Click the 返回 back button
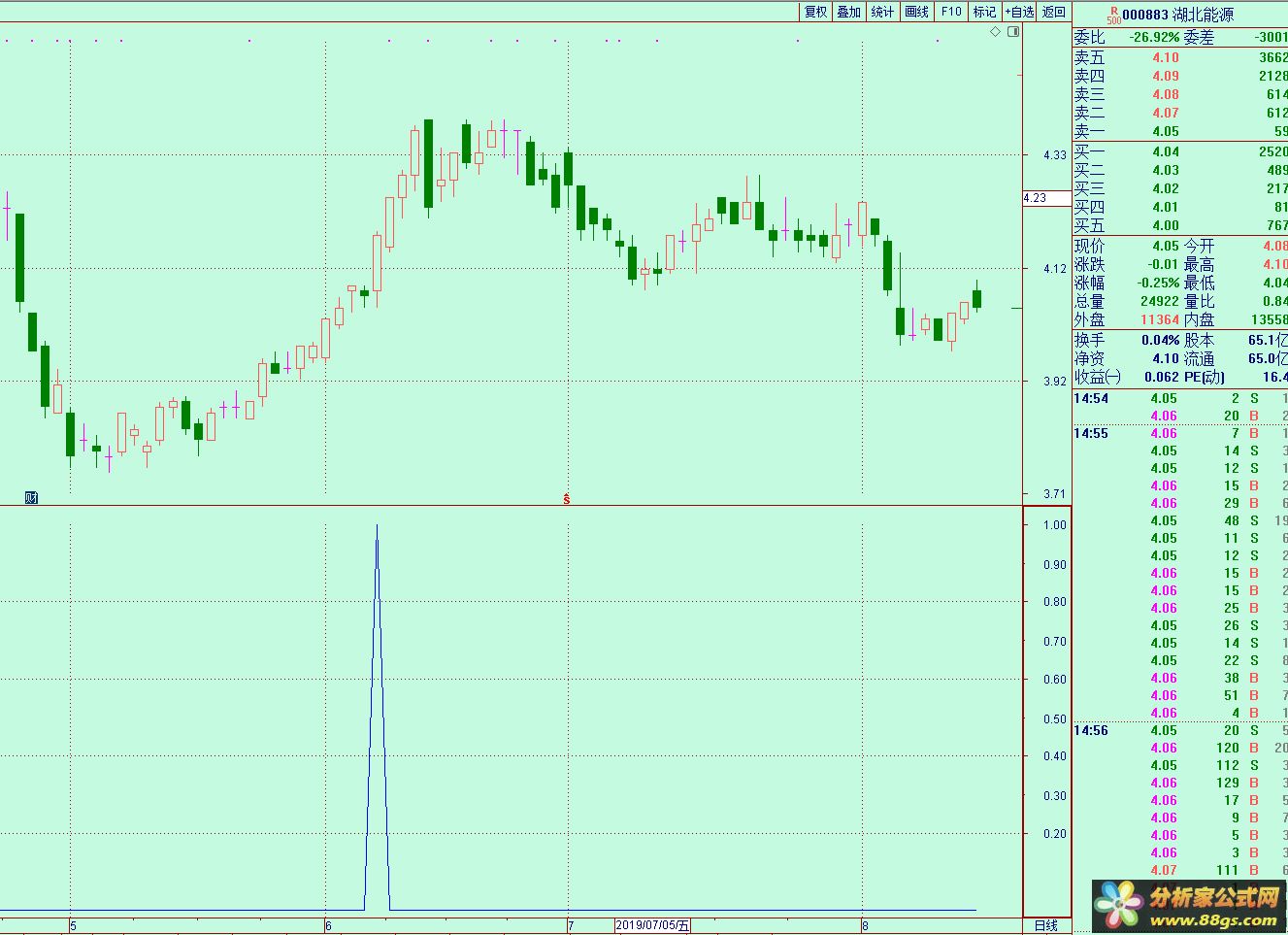Screen dimensions: 1288x935 click(x=1054, y=12)
